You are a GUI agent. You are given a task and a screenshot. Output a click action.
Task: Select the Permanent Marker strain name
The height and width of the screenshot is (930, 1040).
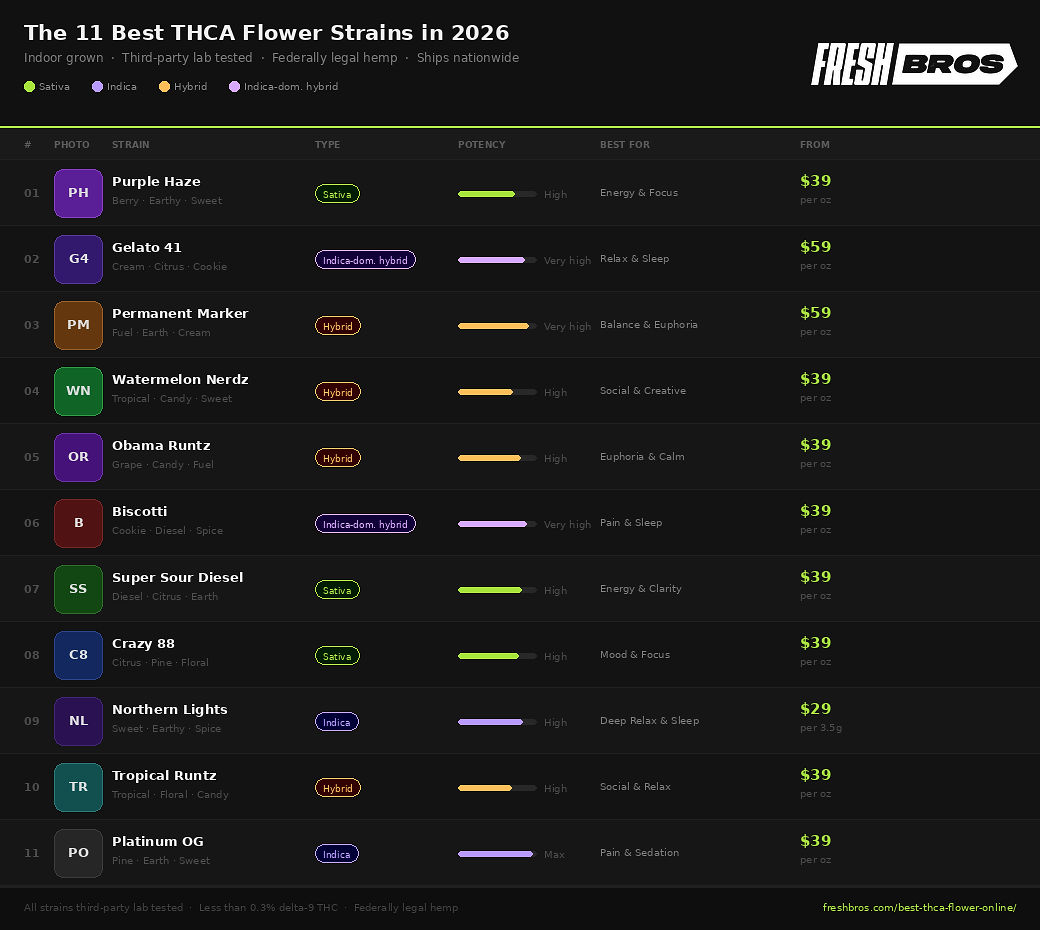pyautogui.click(x=180, y=313)
